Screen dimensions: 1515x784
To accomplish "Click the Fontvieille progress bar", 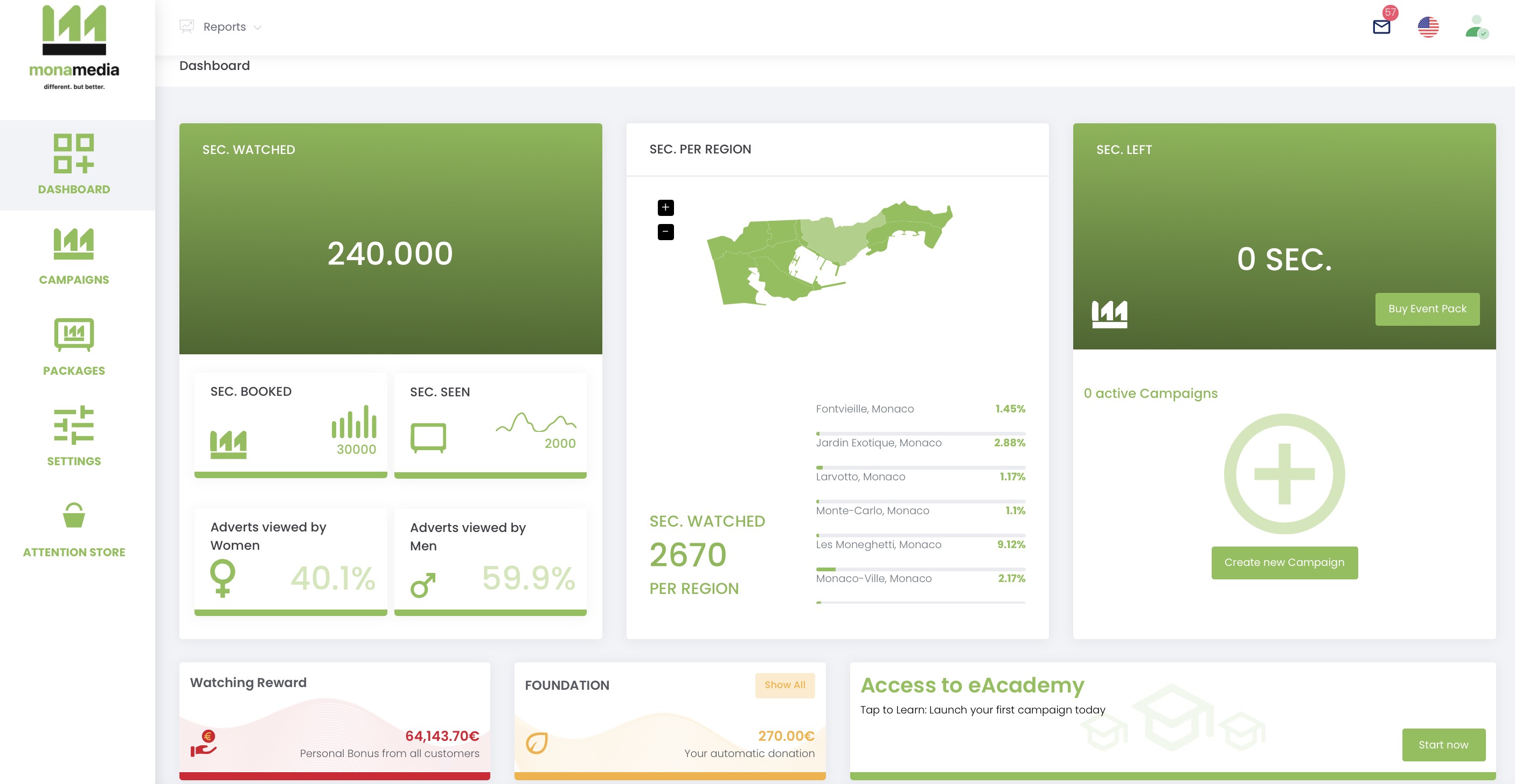I will (x=920, y=433).
